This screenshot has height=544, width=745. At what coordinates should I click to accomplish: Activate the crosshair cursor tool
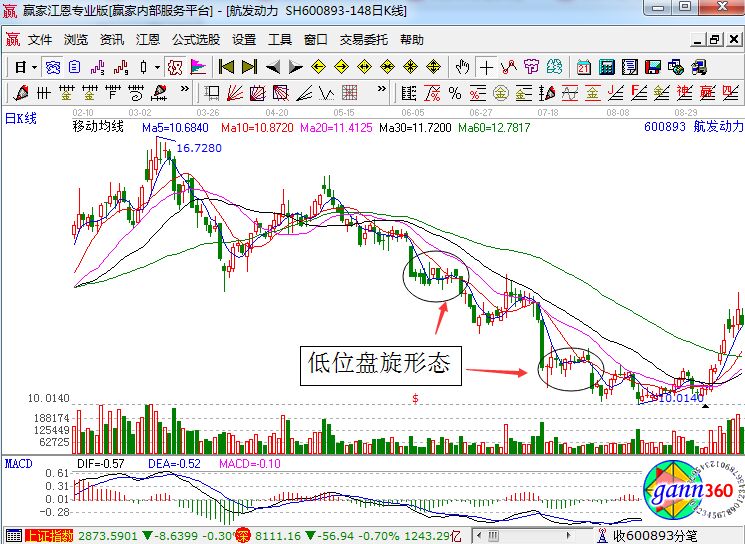click(486, 67)
